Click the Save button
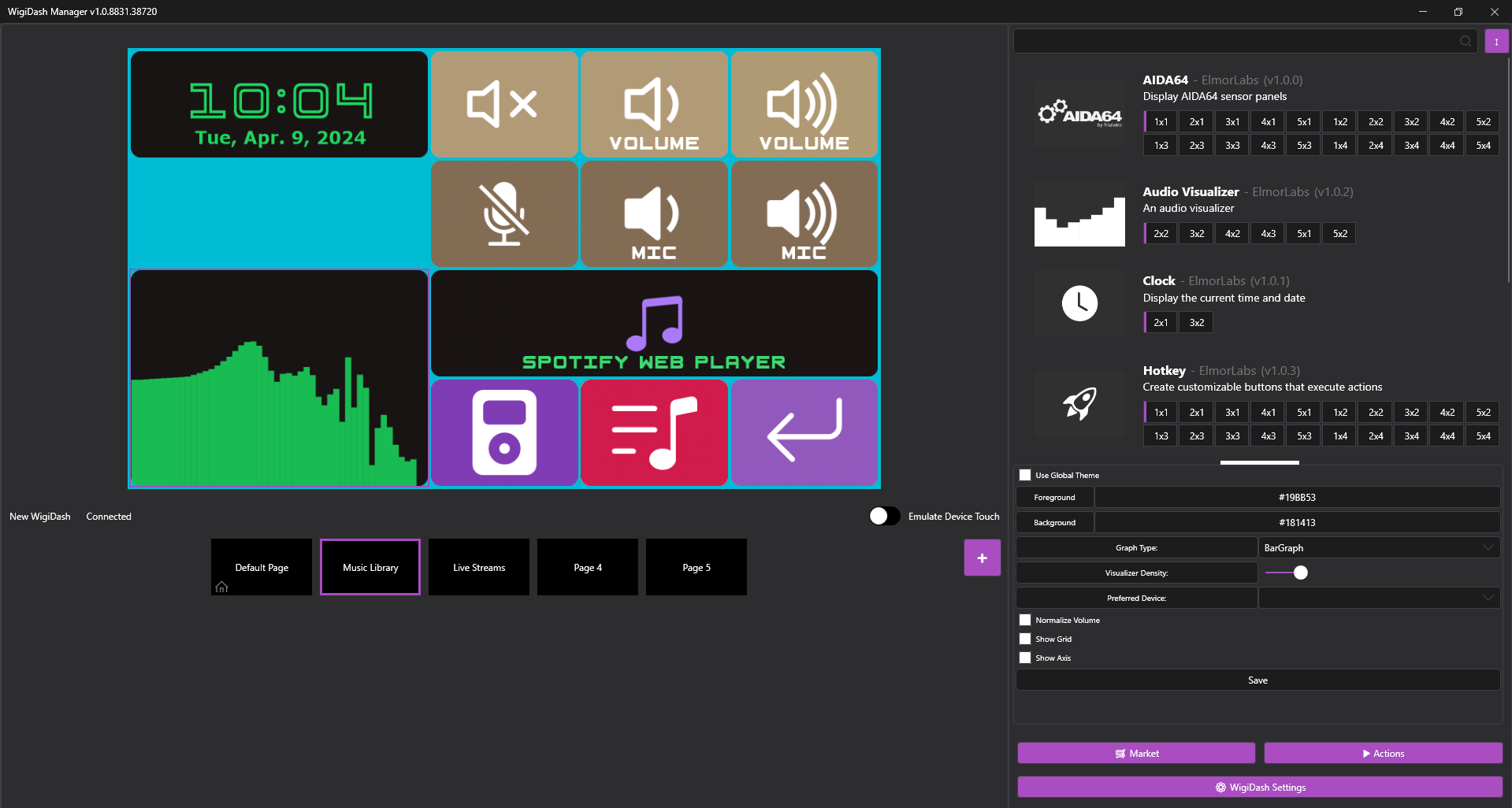Image resolution: width=1512 pixels, height=808 pixels. click(x=1257, y=680)
